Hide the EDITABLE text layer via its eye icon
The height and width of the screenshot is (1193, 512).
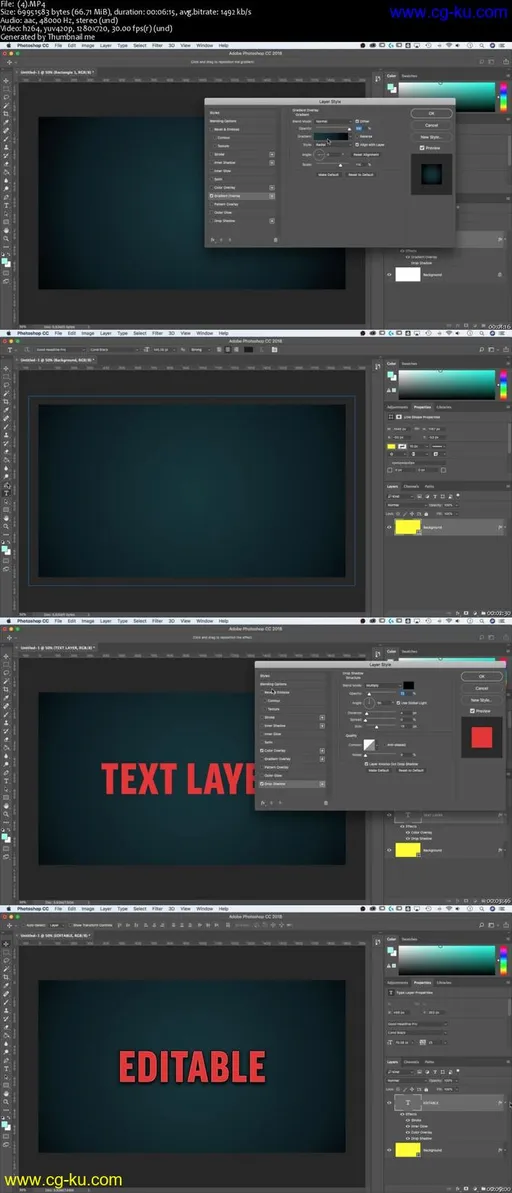(390, 1102)
